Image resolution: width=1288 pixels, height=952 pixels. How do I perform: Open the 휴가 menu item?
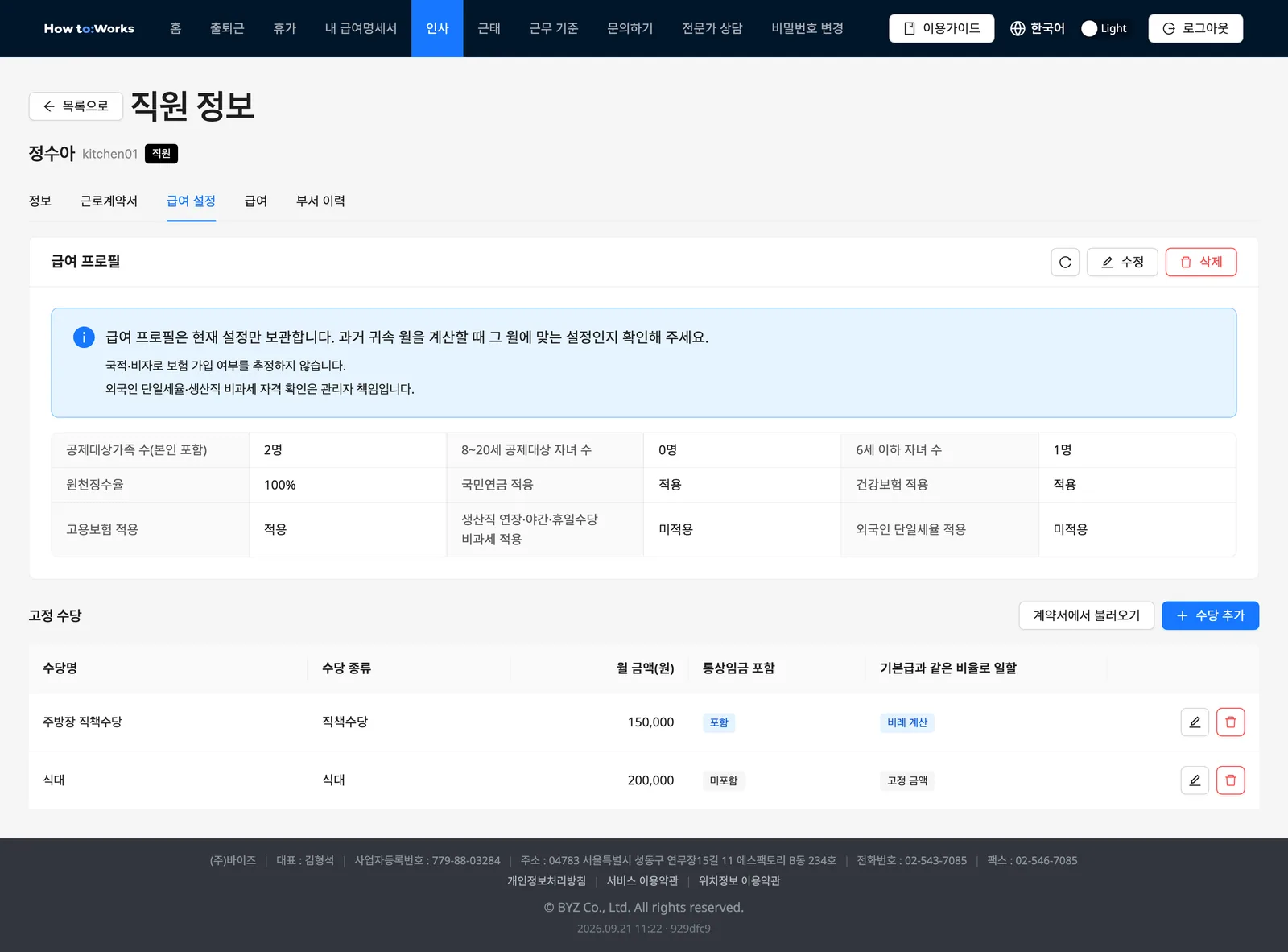285,28
